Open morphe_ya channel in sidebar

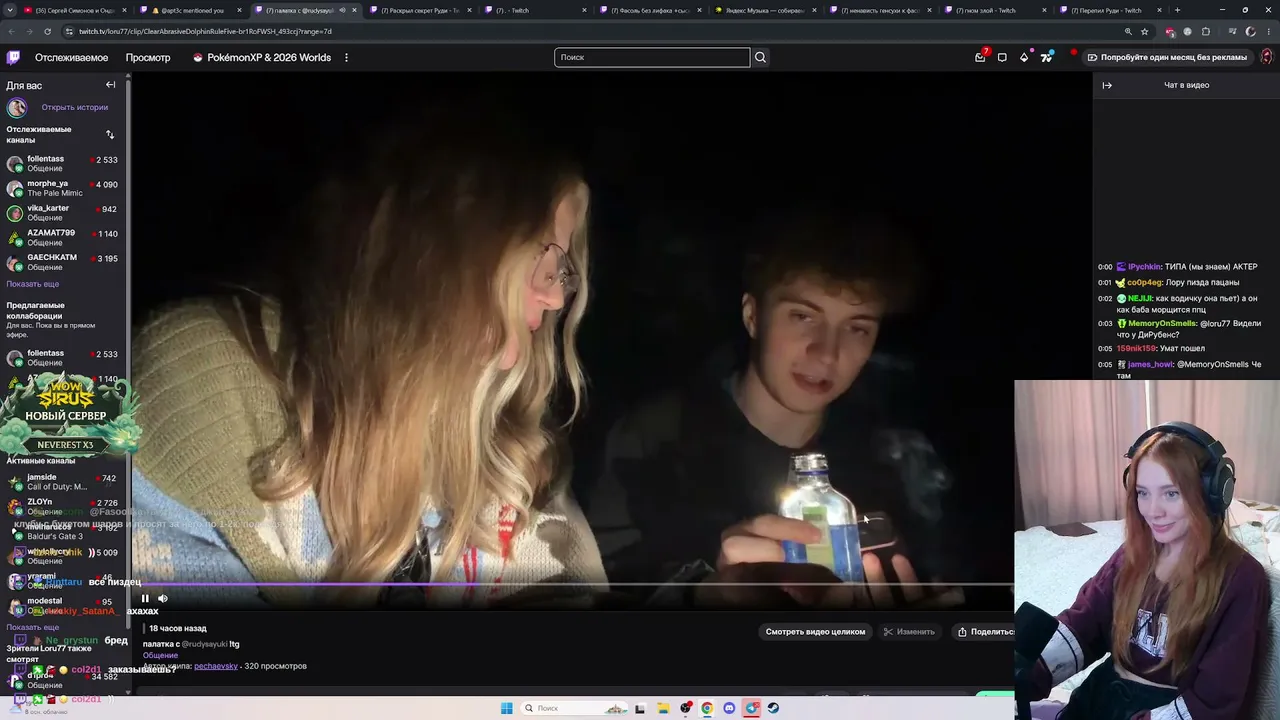pyautogui.click(x=63, y=188)
